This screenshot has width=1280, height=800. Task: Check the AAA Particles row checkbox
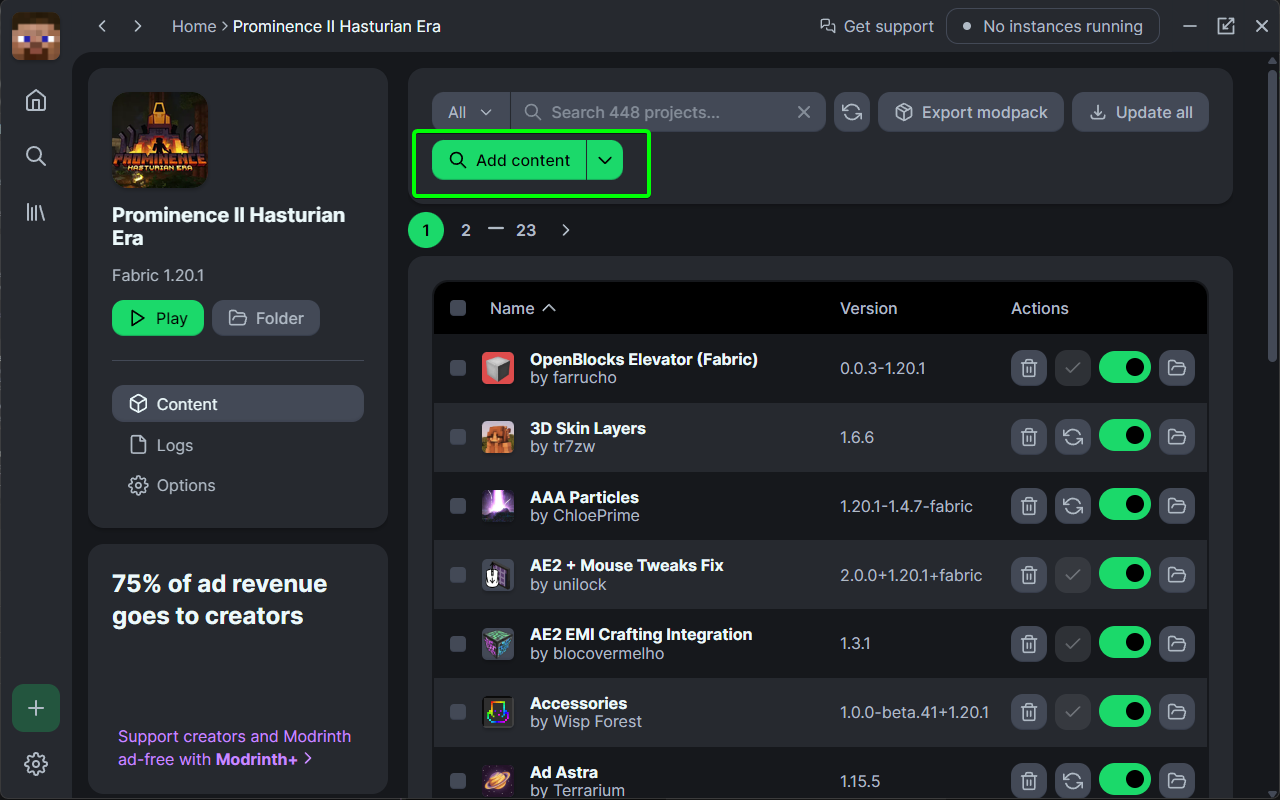[458, 506]
